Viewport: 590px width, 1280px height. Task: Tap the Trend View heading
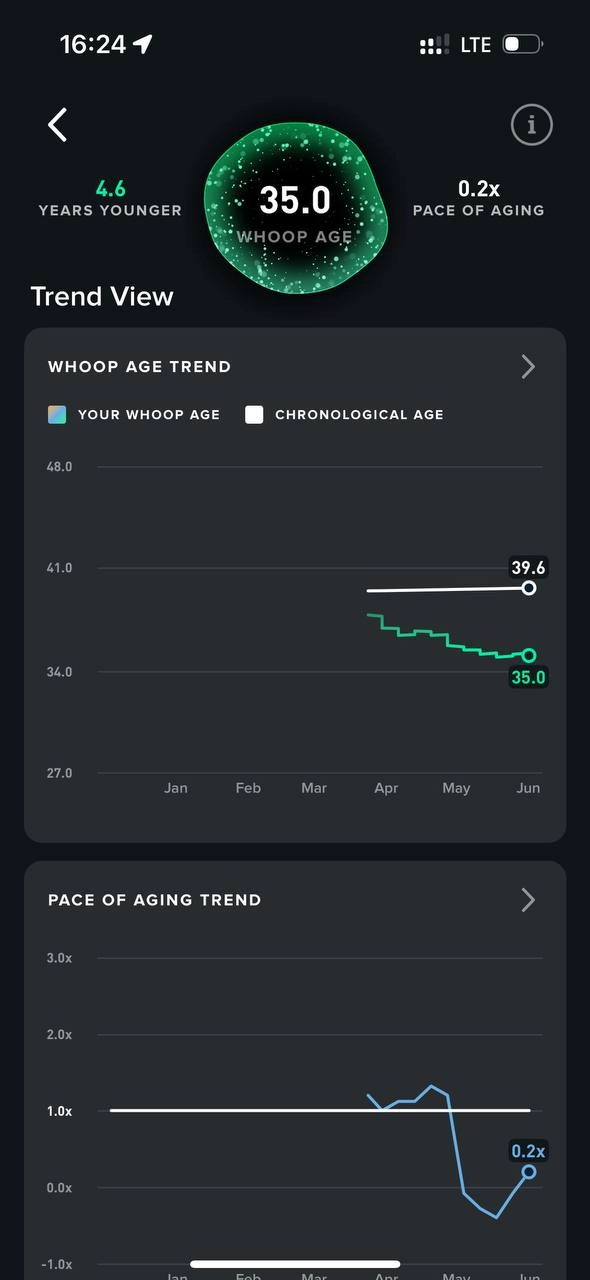pos(102,296)
